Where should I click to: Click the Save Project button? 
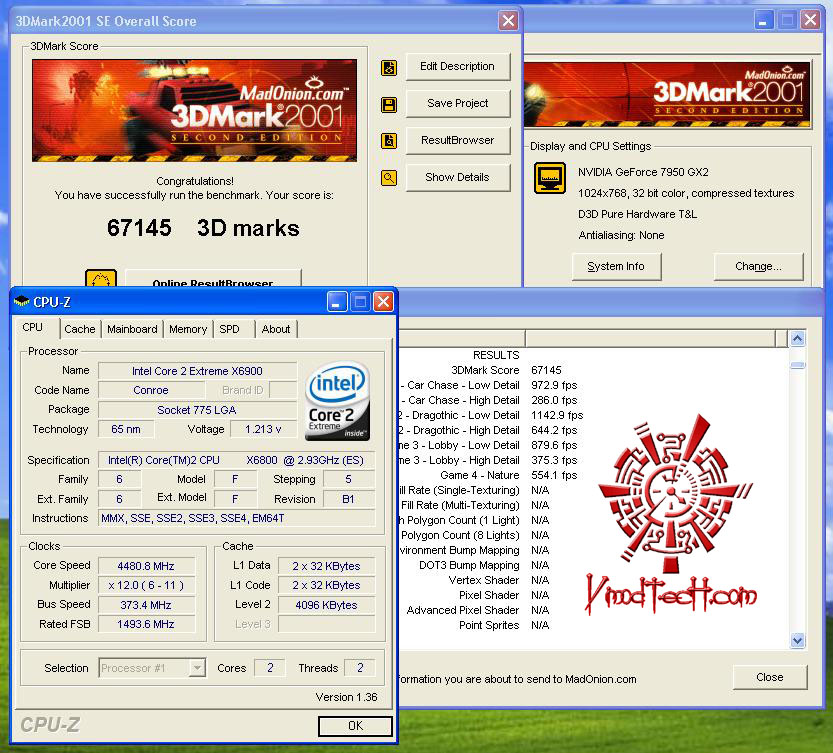pyautogui.click(x=457, y=103)
